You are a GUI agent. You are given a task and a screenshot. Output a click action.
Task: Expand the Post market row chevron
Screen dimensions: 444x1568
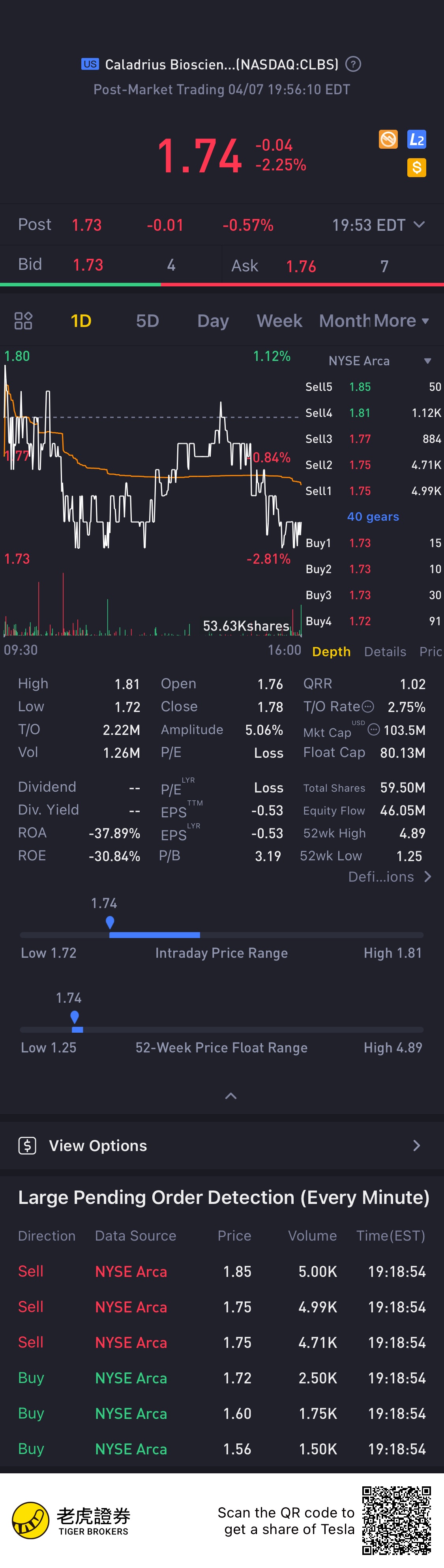419,224
